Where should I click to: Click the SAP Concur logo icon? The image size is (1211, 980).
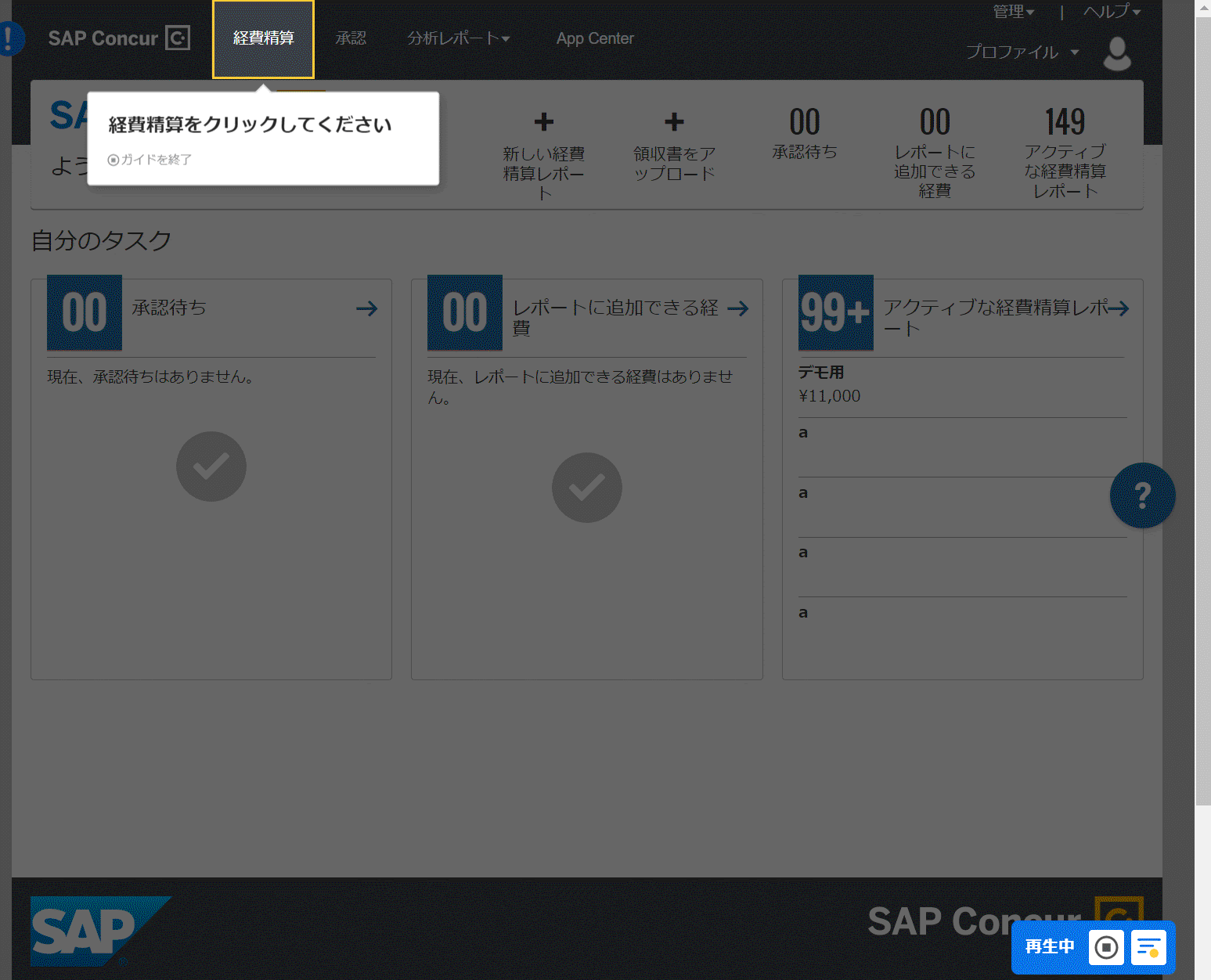pyautogui.click(x=178, y=38)
